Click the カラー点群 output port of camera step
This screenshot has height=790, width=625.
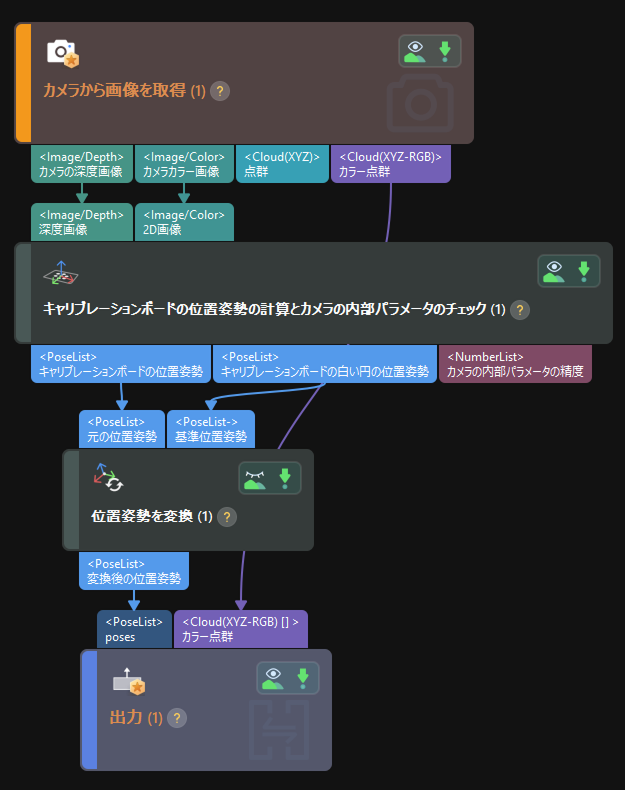tap(391, 164)
